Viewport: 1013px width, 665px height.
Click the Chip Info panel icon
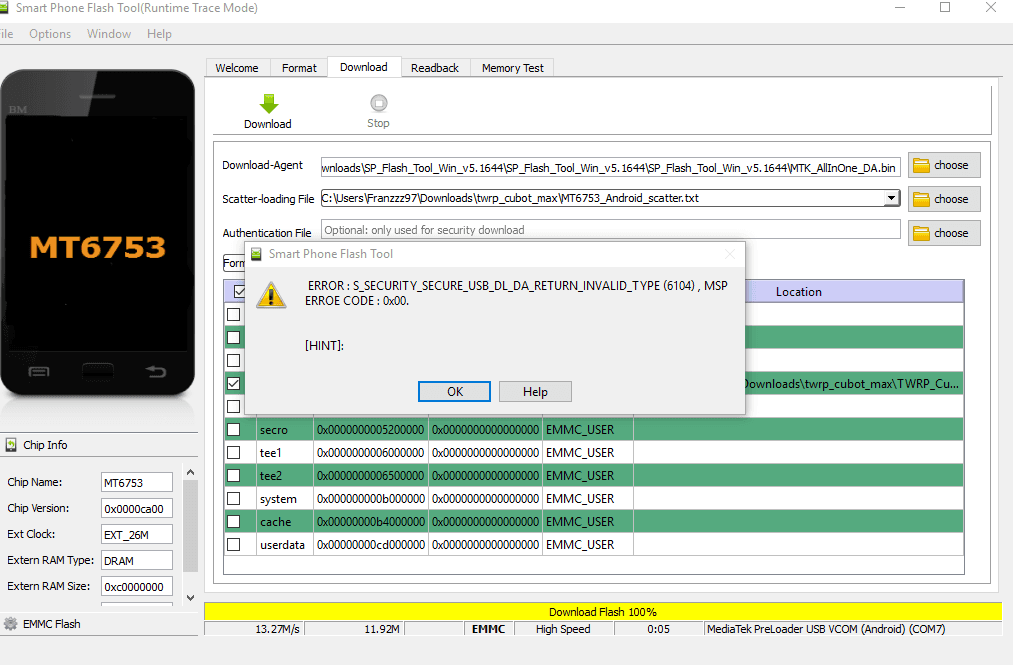pos(11,445)
